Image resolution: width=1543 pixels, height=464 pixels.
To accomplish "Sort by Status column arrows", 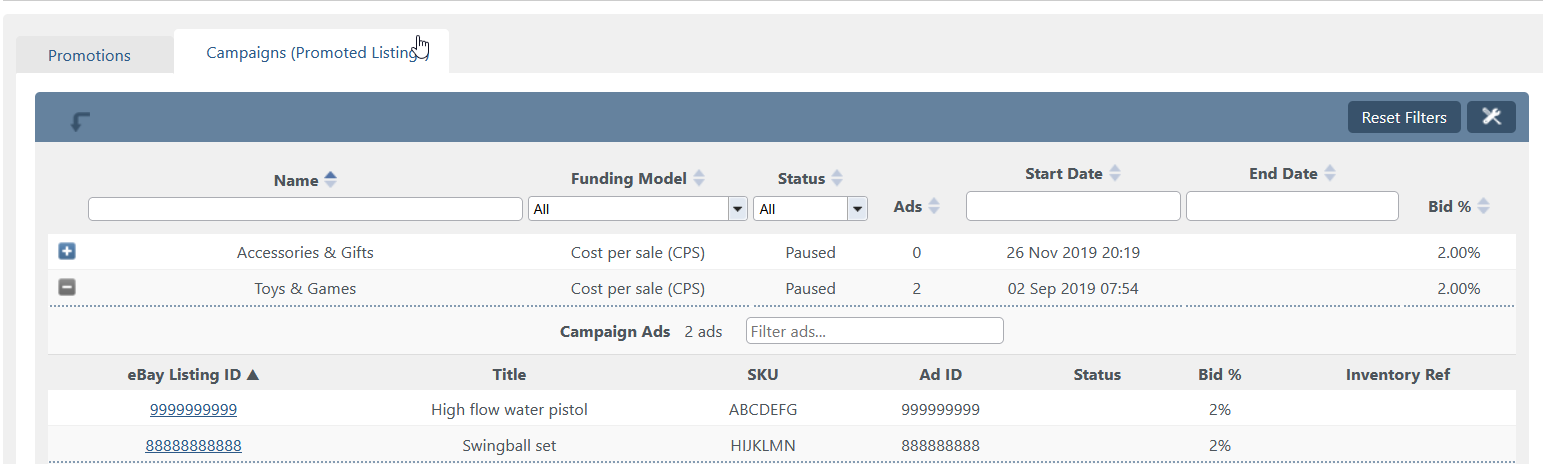I will (x=837, y=178).
